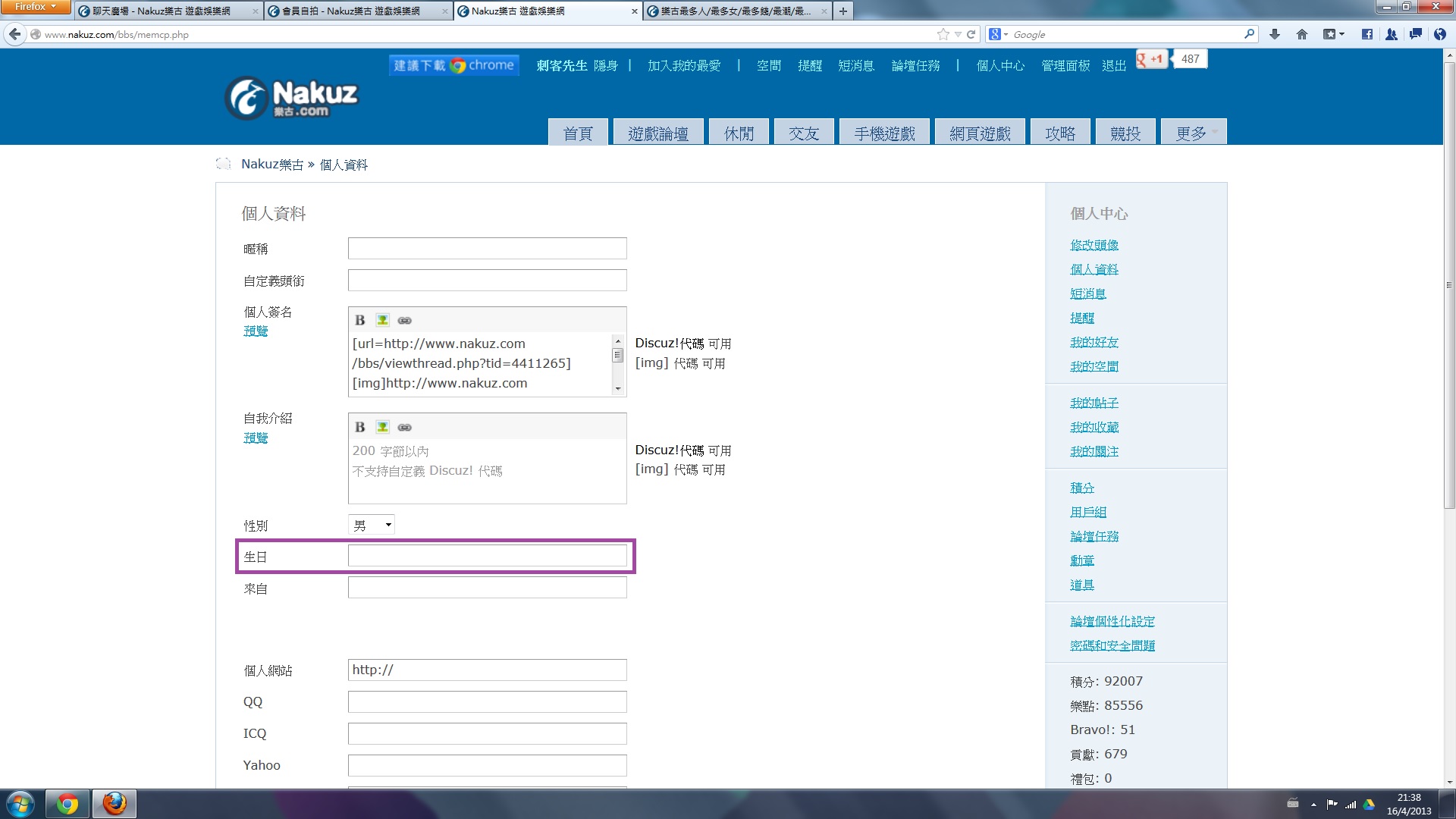The image size is (1456, 819).
Task: Click the Facebook toolbar icon
Action: (x=1367, y=34)
